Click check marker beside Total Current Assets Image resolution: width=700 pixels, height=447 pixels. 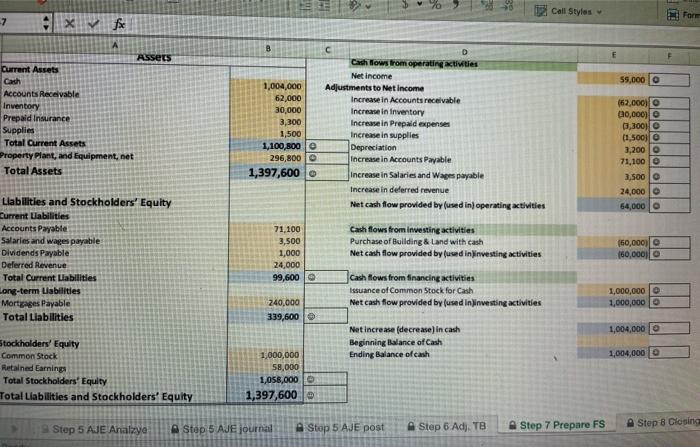pos(312,146)
